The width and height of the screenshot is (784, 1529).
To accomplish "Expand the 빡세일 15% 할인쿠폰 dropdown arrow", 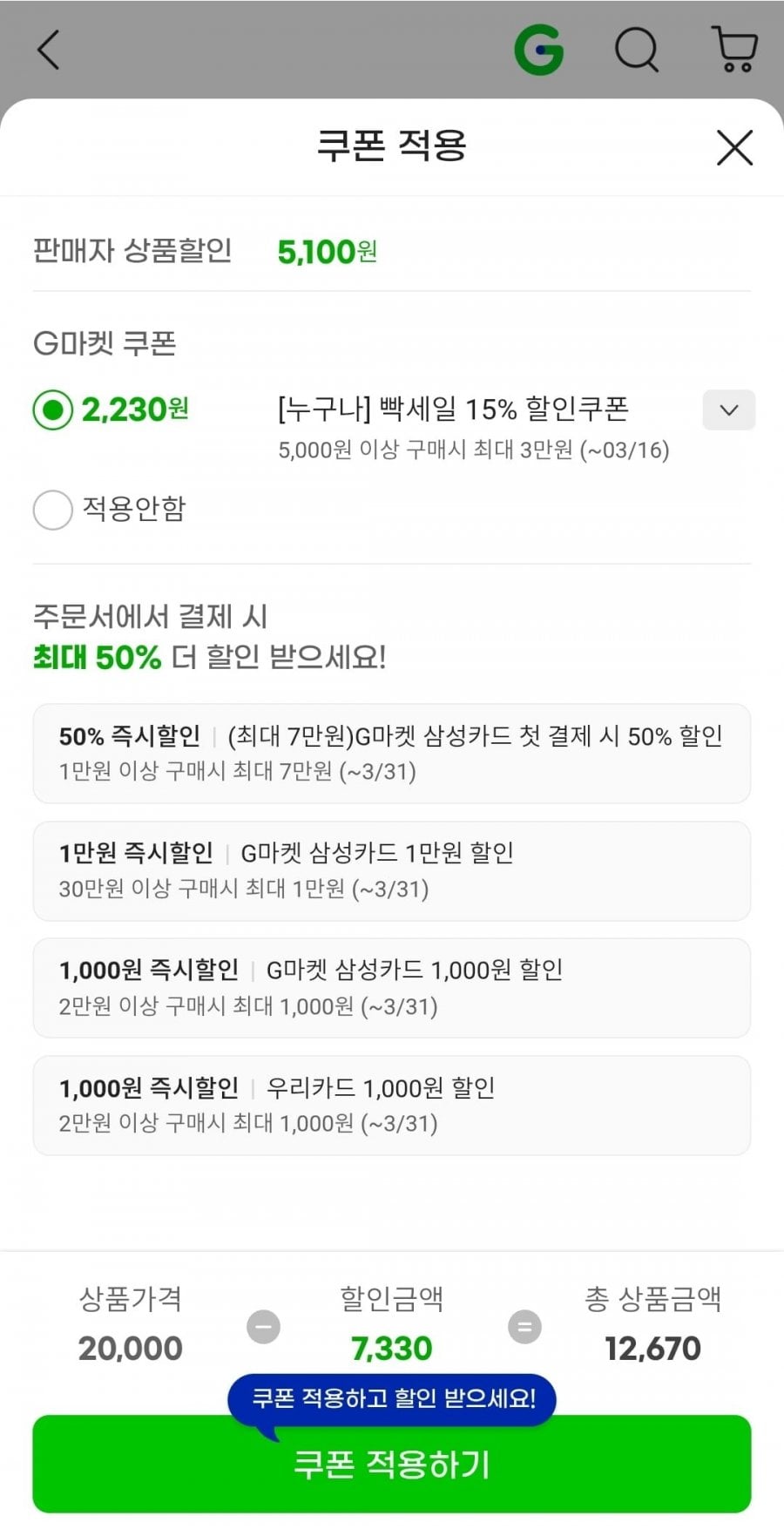I will pos(728,409).
